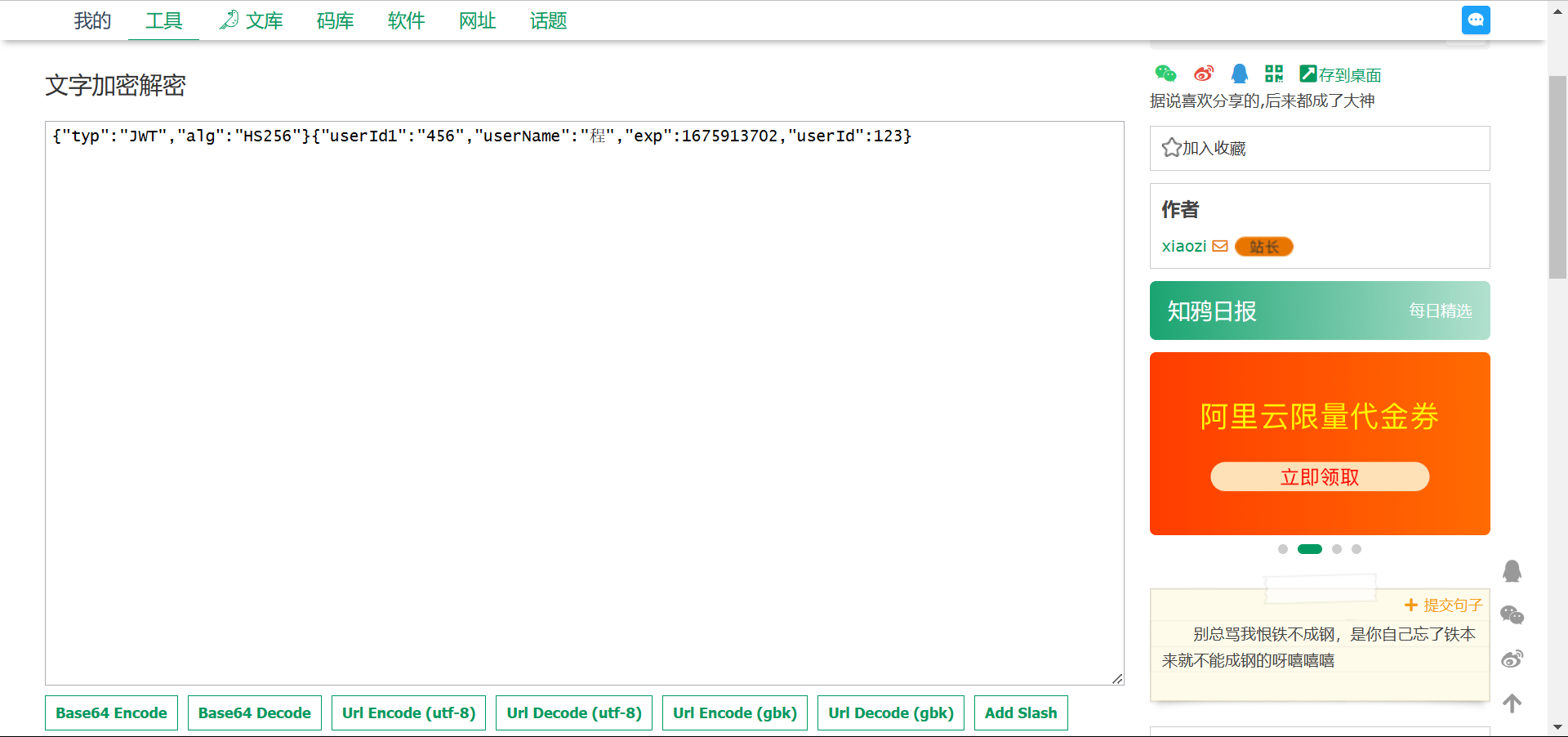Click the page vertical scrollbar thumb
1568x737 pixels.
[x=1557, y=177]
